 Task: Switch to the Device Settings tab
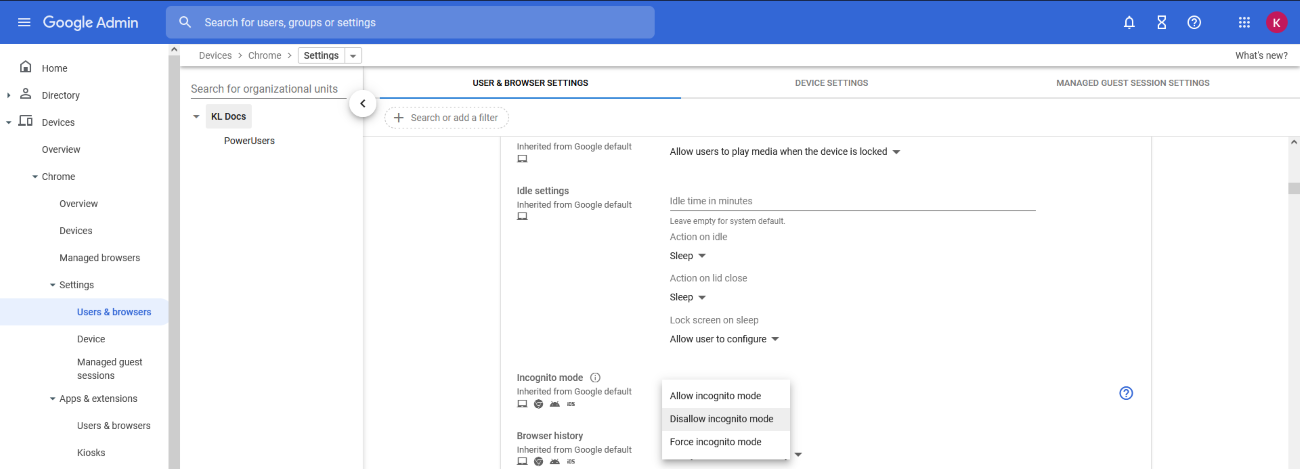[831, 83]
